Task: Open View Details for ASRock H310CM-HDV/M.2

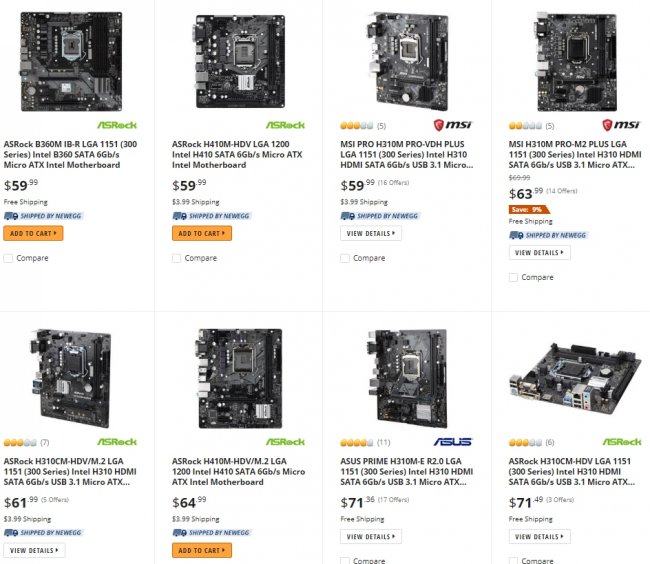Action: (34, 550)
